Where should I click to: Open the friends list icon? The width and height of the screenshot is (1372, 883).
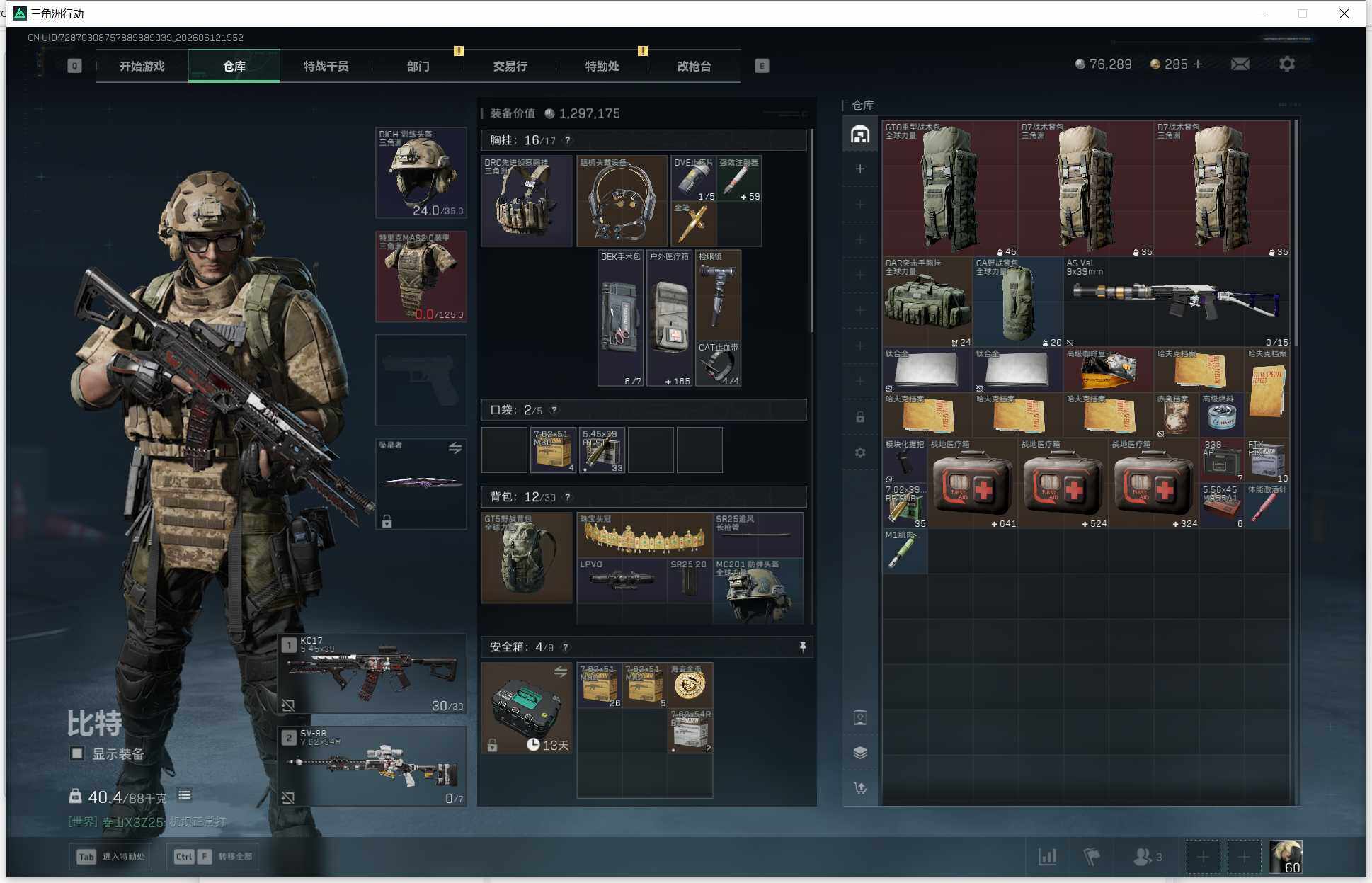click(x=1148, y=857)
